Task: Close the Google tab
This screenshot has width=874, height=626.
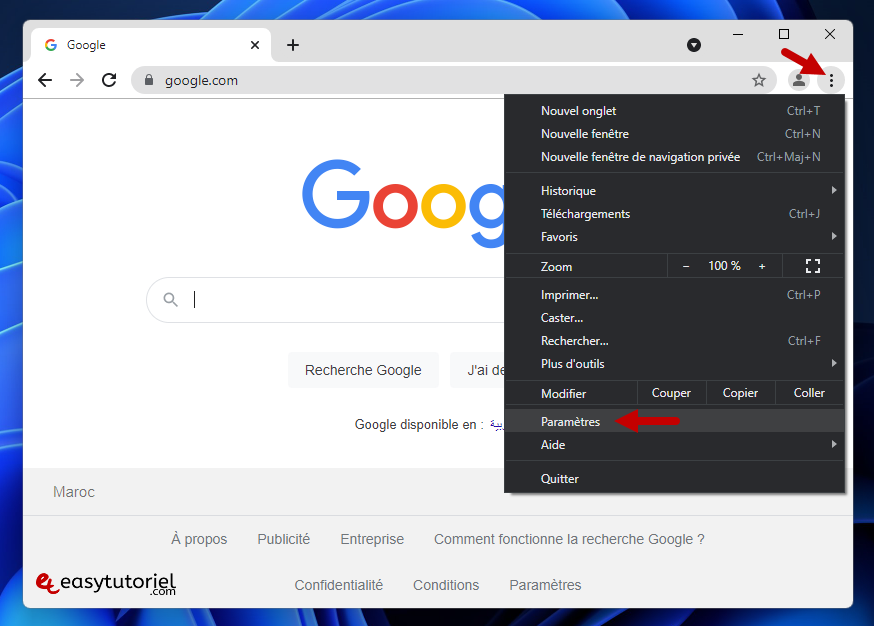Action: point(255,45)
